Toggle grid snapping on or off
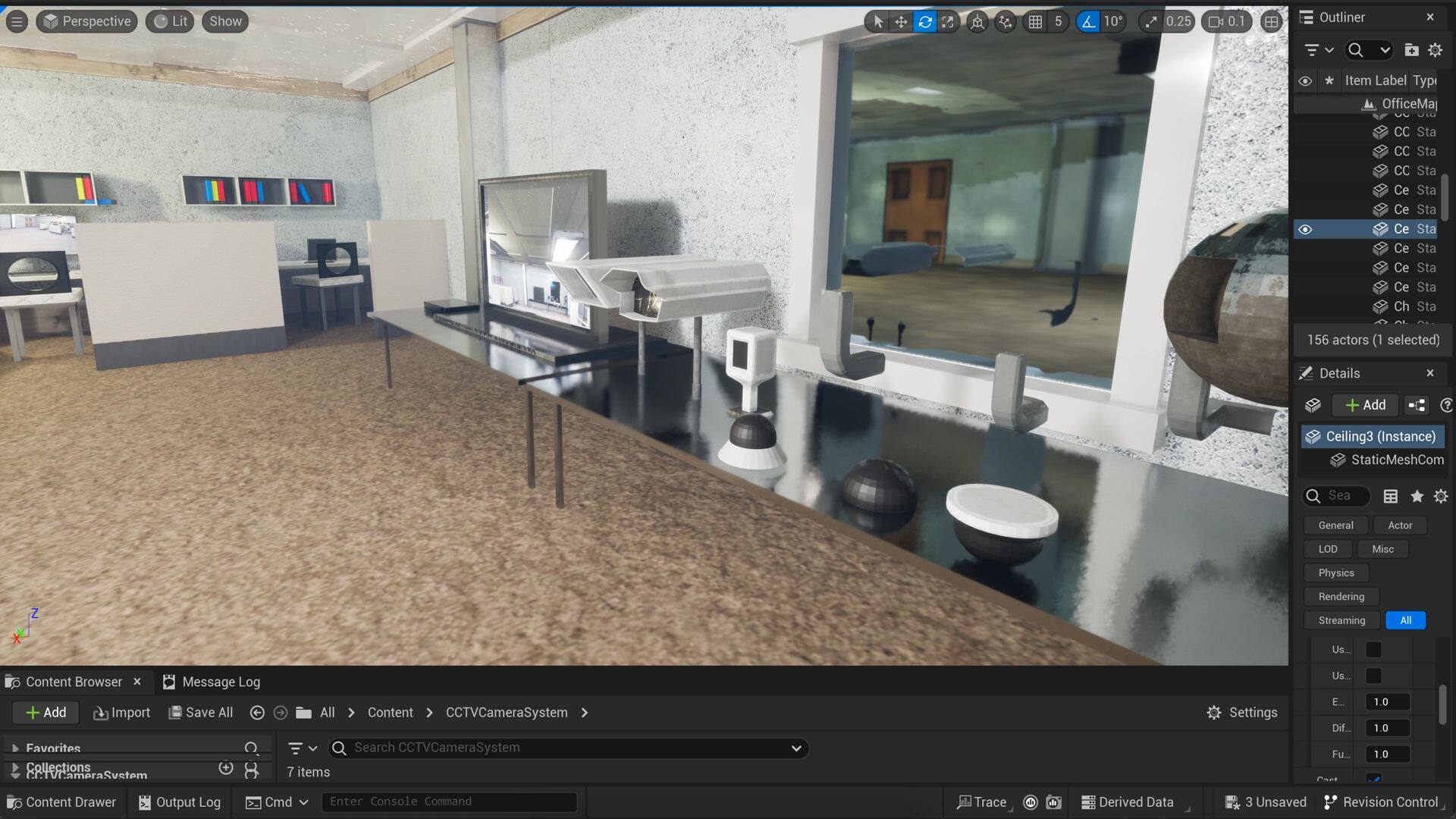Viewport: 1456px width, 819px height. [1035, 22]
